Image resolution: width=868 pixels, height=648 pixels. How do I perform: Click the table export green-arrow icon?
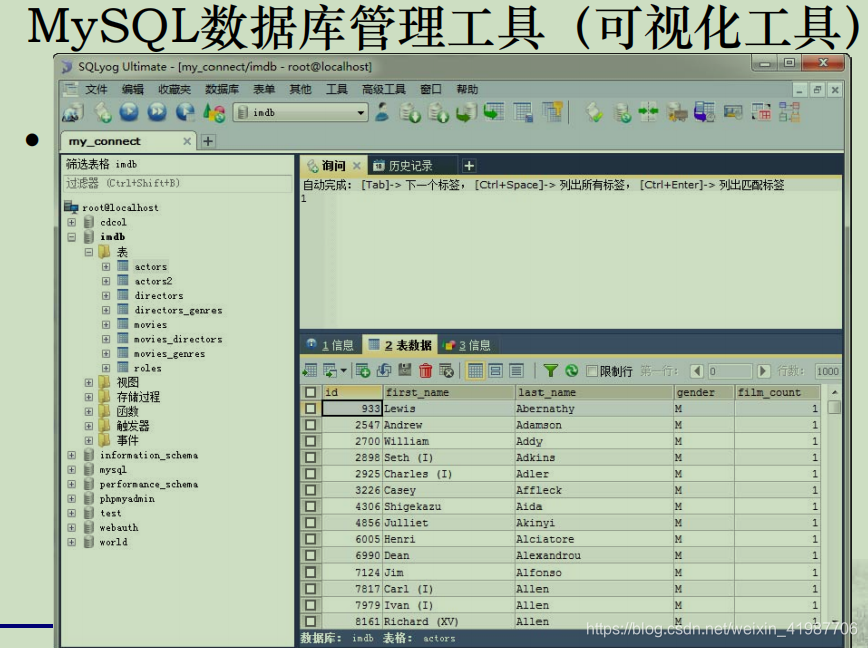coord(494,112)
